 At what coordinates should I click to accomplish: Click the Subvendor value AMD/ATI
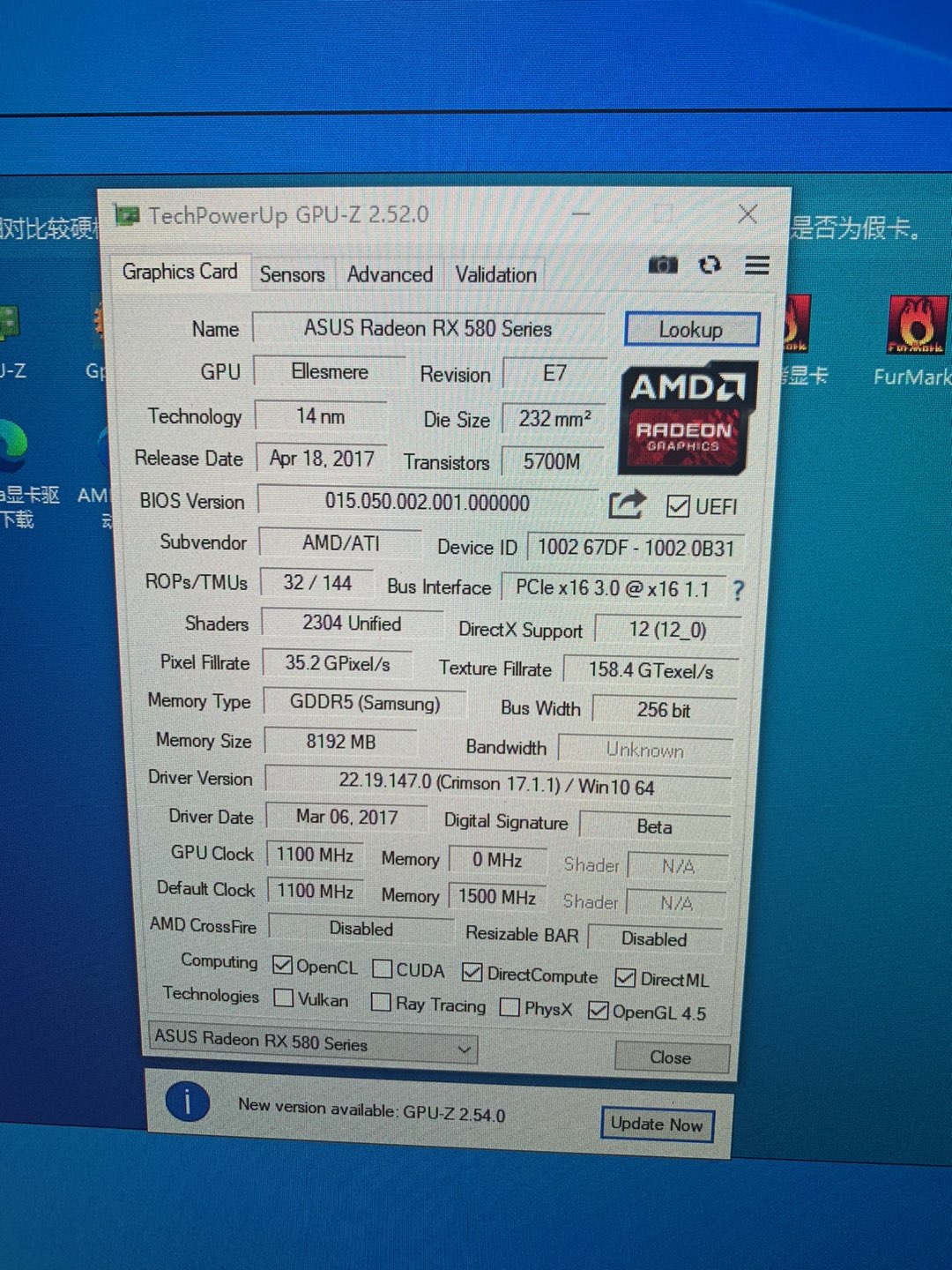[341, 543]
